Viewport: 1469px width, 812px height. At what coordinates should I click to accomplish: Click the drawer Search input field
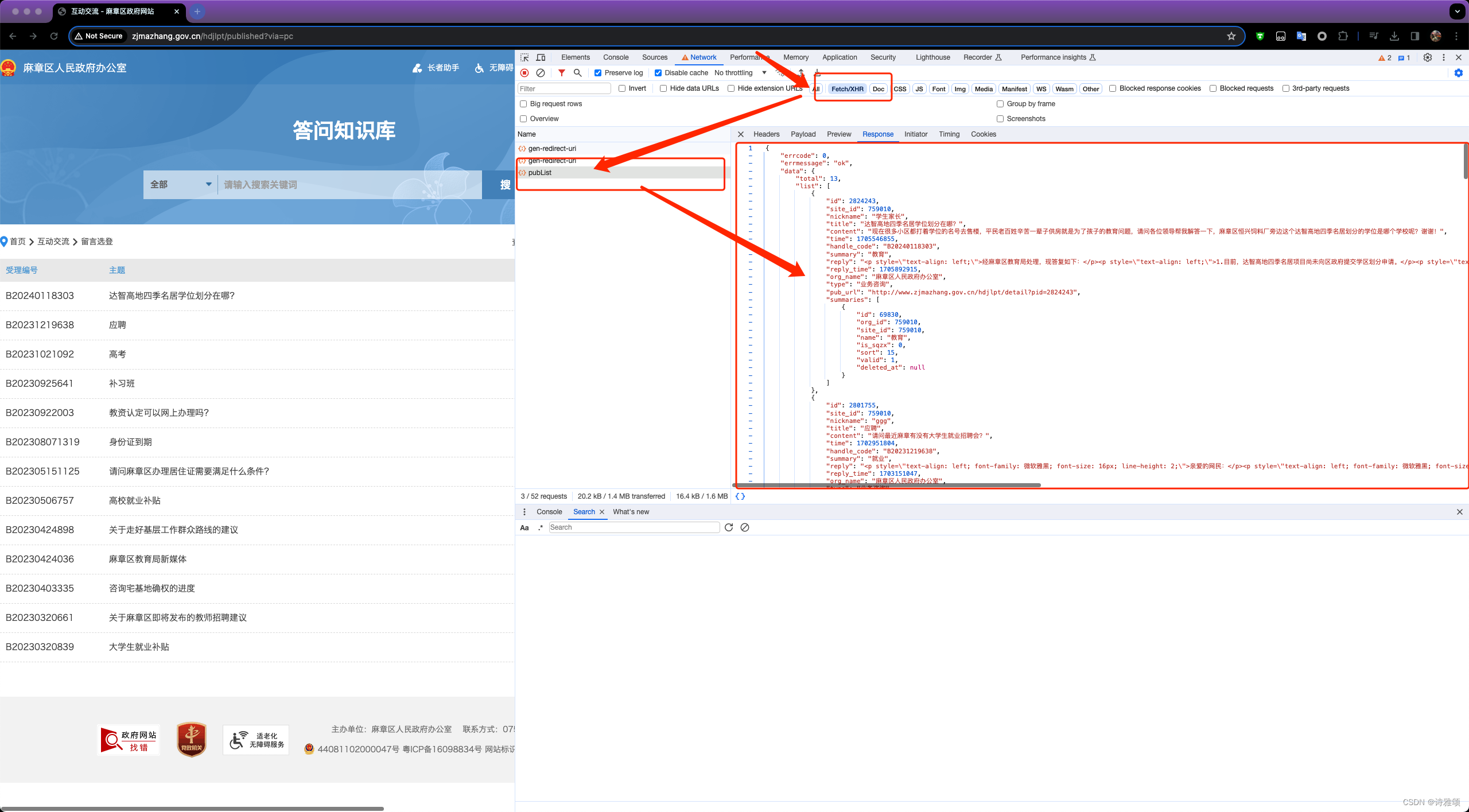(634, 527)
